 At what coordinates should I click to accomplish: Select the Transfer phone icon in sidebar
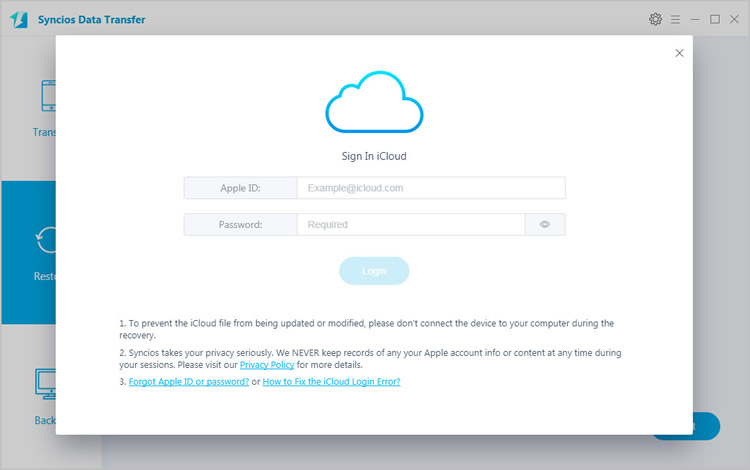point(48,96)
